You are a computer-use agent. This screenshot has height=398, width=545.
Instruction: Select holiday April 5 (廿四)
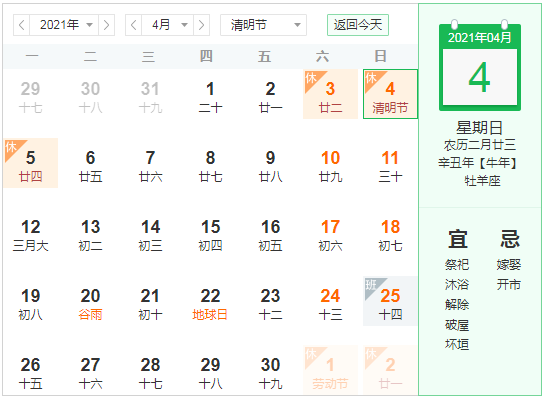31,163
